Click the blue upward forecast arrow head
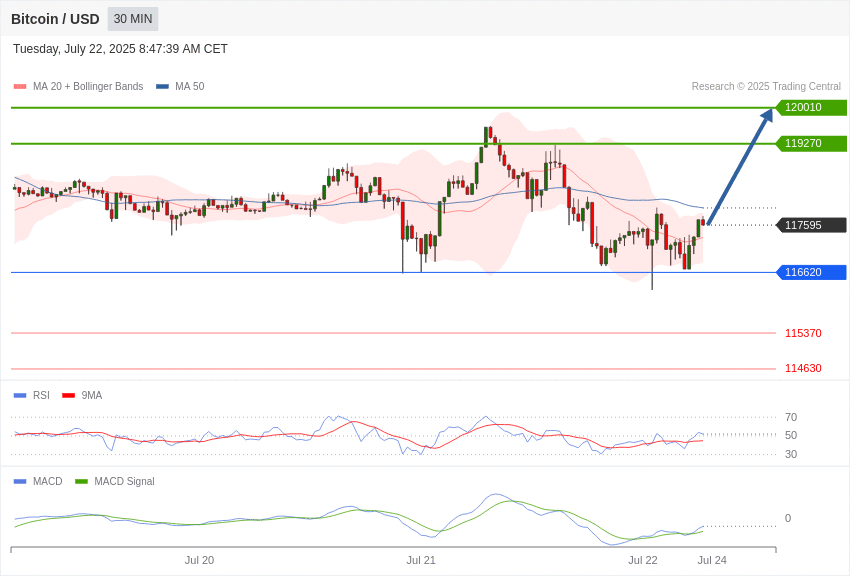850x576 pixels. coord(767,115)
